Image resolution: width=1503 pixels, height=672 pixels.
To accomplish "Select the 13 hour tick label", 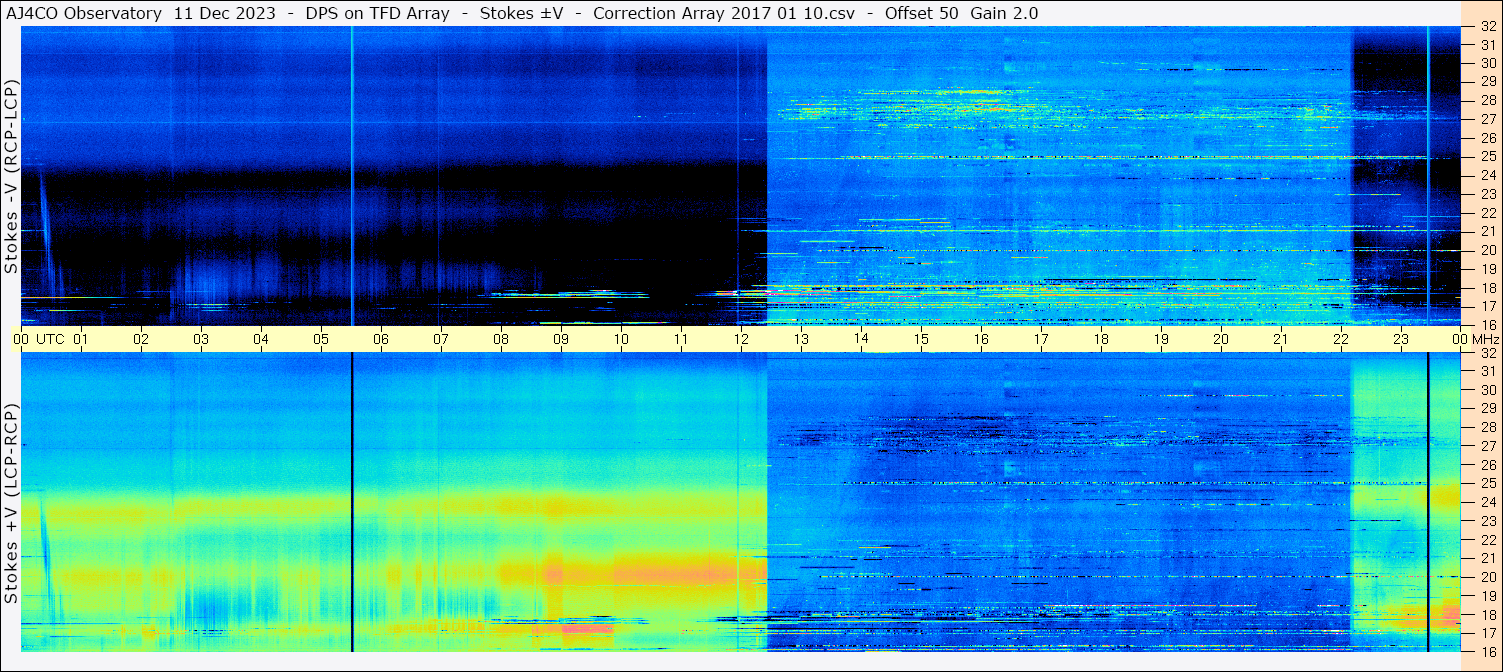I will pyautogui.click(x=801, y=339).
